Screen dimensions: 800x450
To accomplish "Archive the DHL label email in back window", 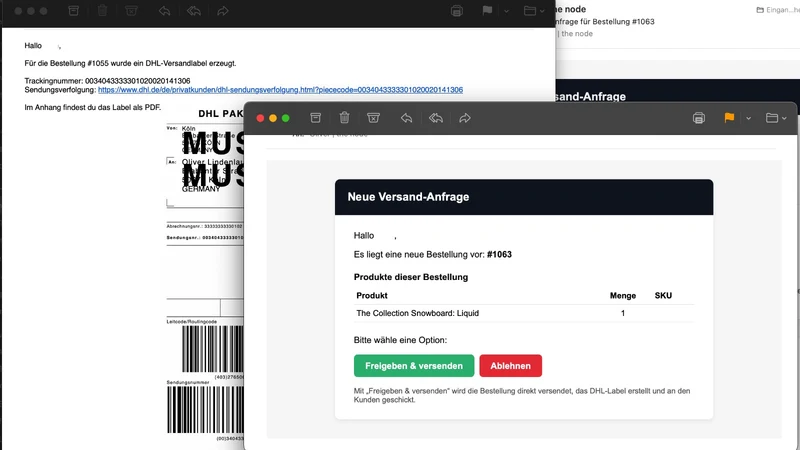I will click(x=73, y=11).
